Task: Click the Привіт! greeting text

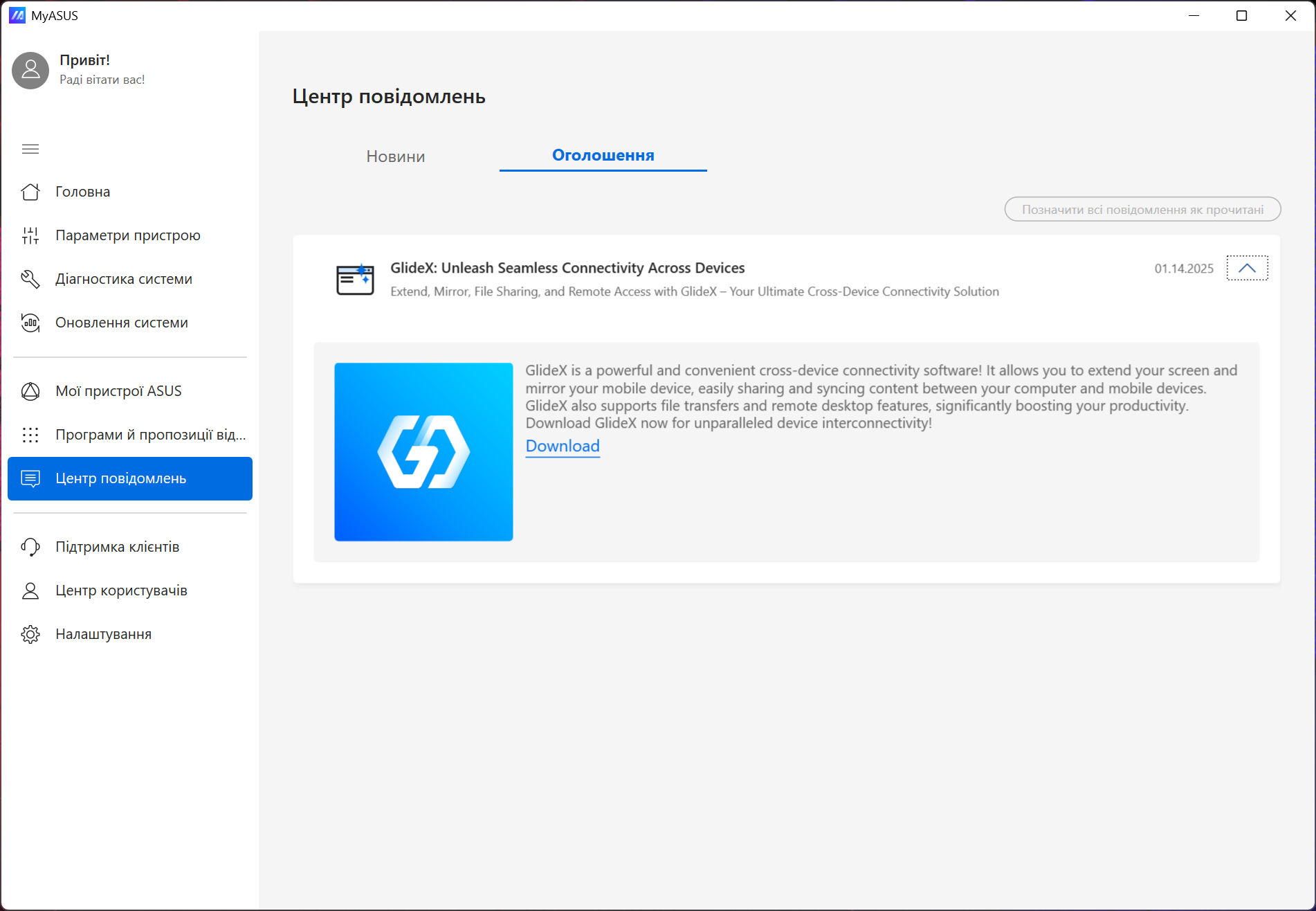Action: (84, 60)
